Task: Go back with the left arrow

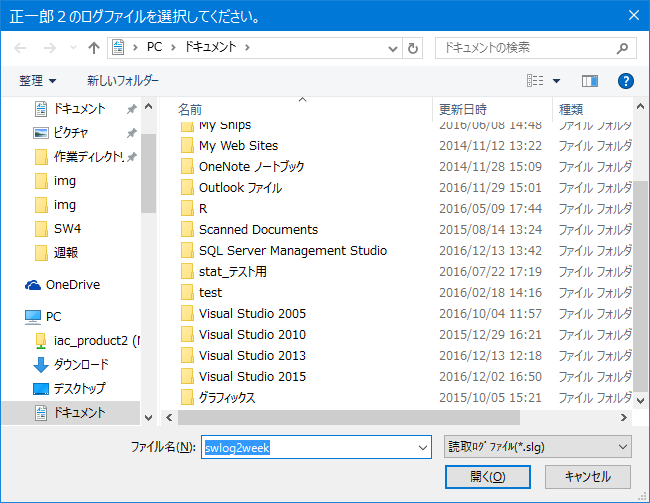Action: (x=20, y=48)
